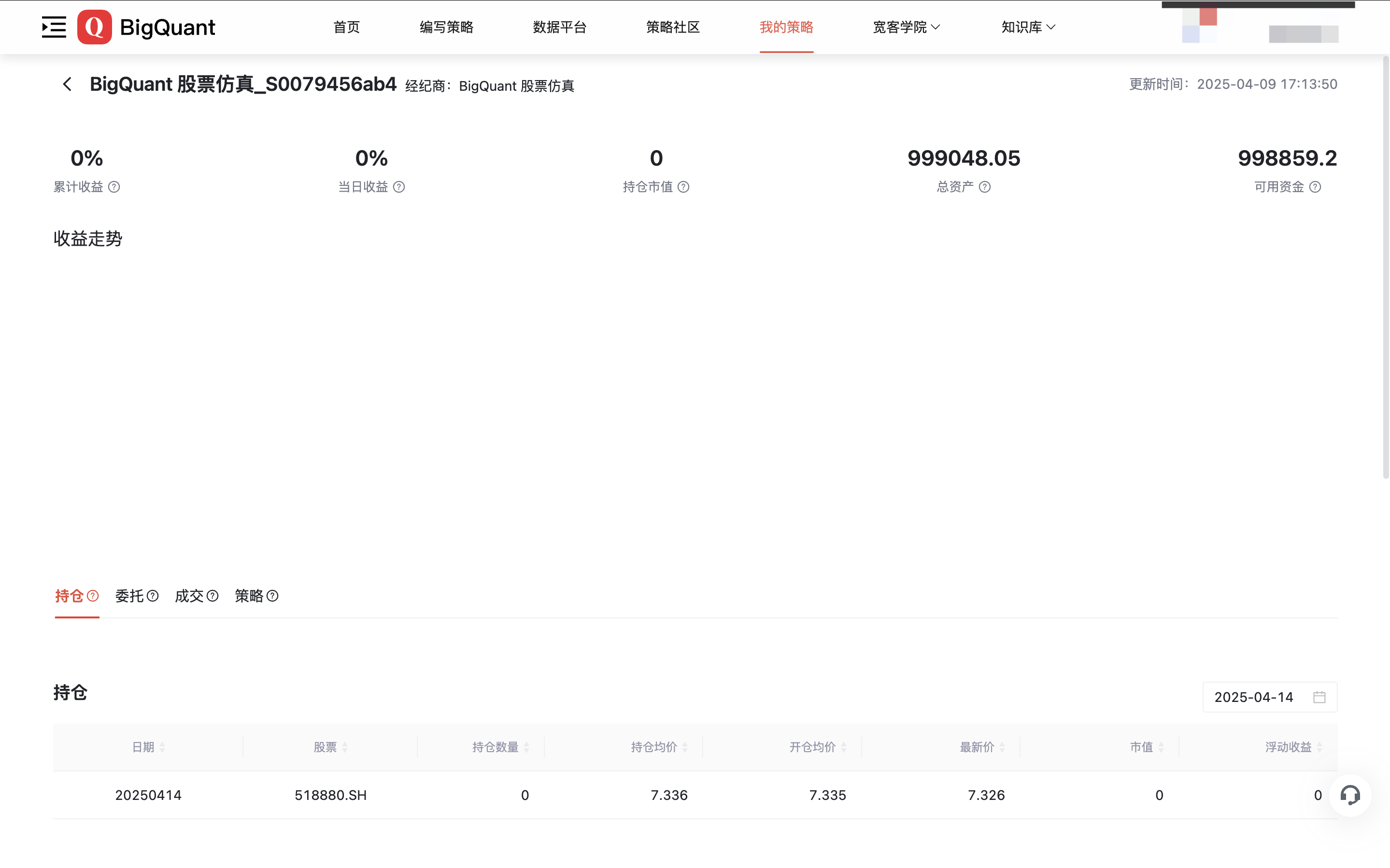1390x868 pixels.
Task: Expand the 知识库 dropdown menu
Action: [x=1028, y=27]
